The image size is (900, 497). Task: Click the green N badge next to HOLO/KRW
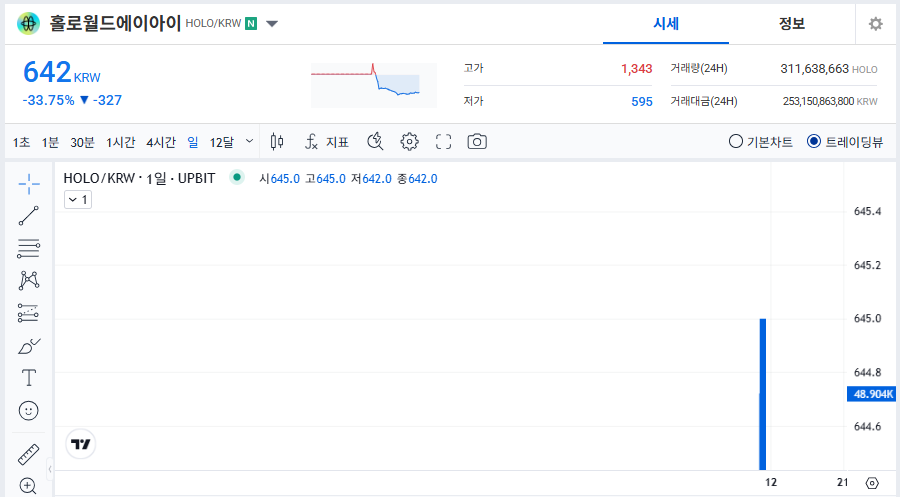click(x=251, y=24)
